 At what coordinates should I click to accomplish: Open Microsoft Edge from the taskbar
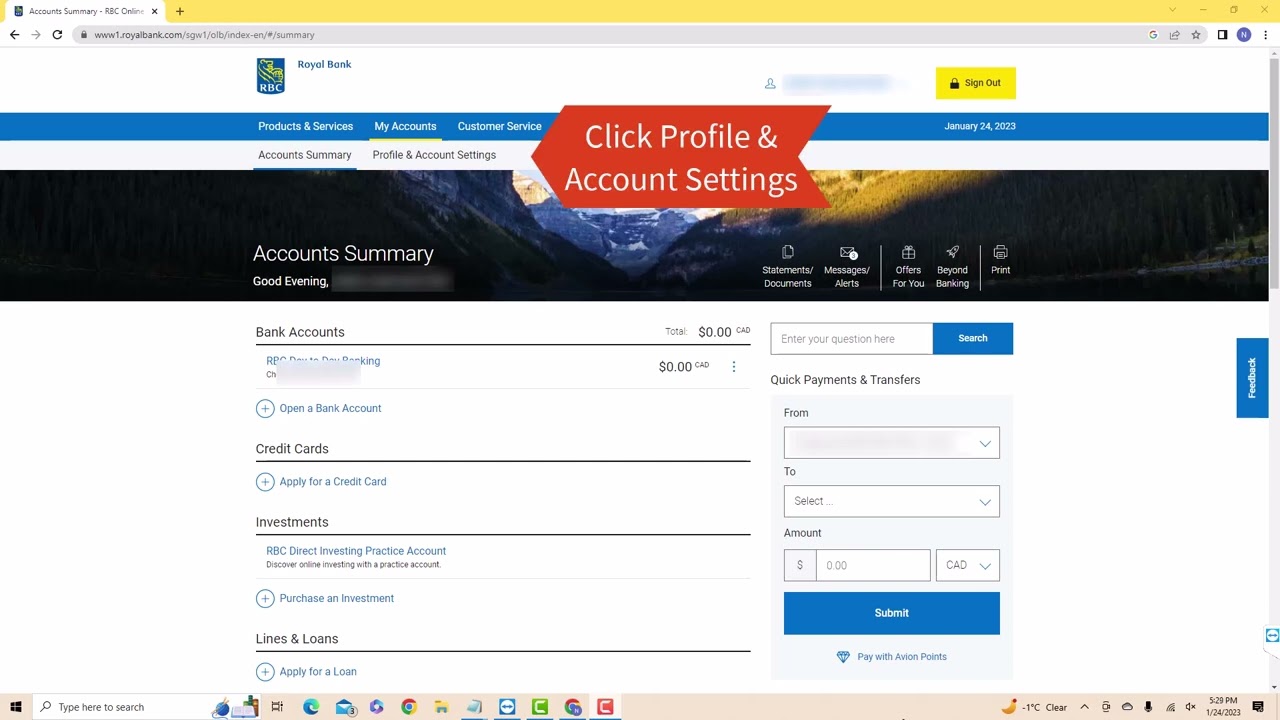tap(311, 707)
